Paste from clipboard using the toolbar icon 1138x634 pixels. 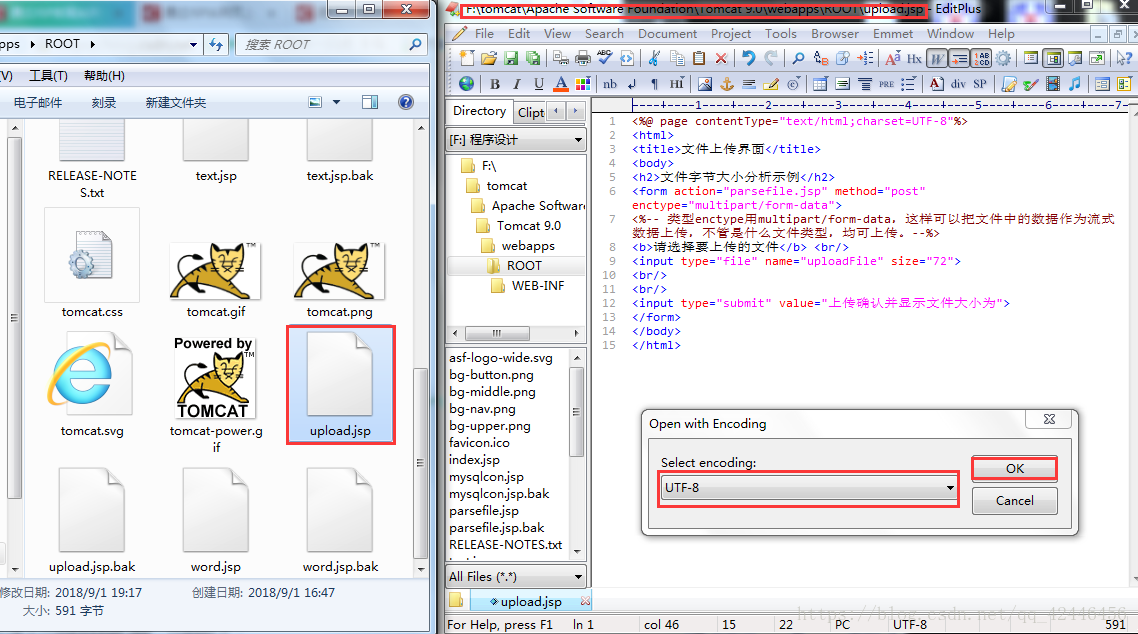click(699, 58)
